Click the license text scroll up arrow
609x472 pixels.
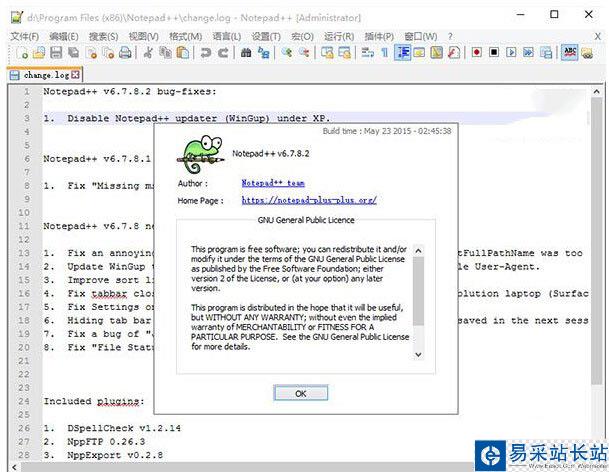point(418,251)
